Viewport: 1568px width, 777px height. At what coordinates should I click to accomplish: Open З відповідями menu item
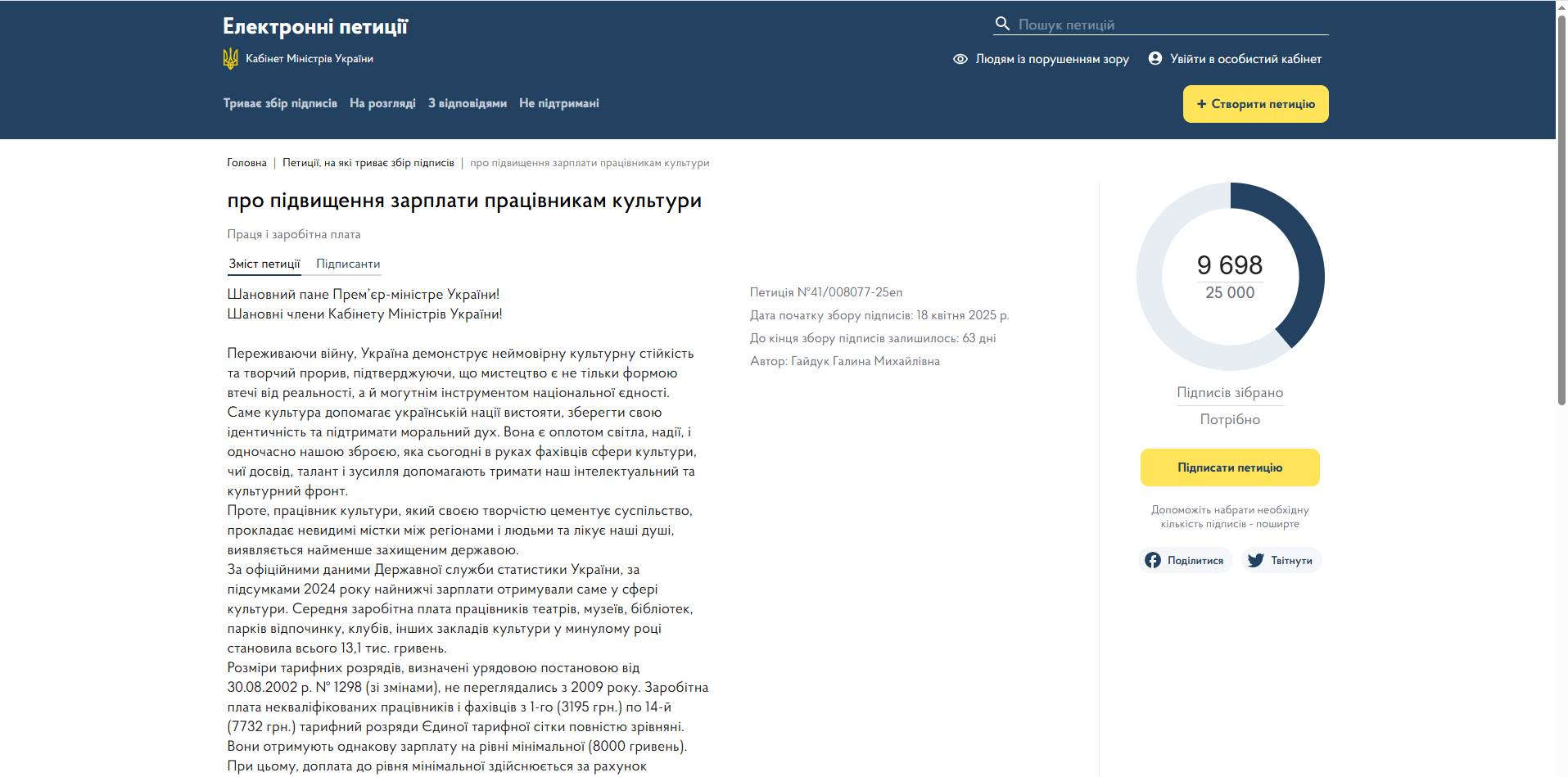point(468,103)
